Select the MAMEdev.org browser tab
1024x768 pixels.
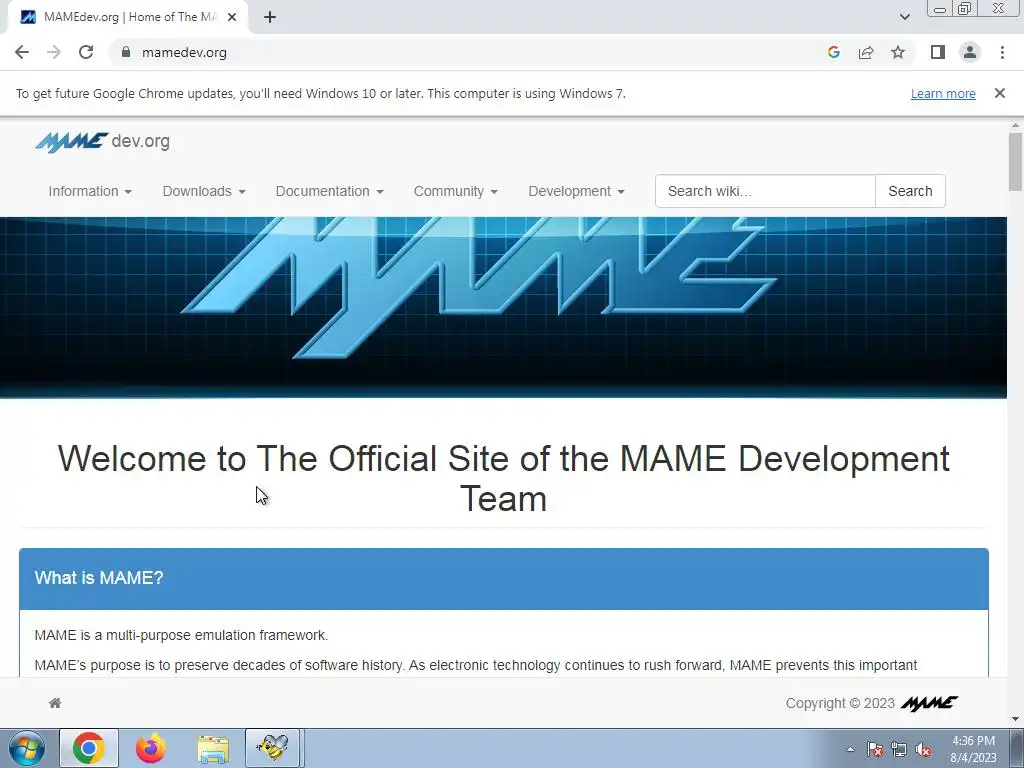pyautogui.click(x=127, y=17)
